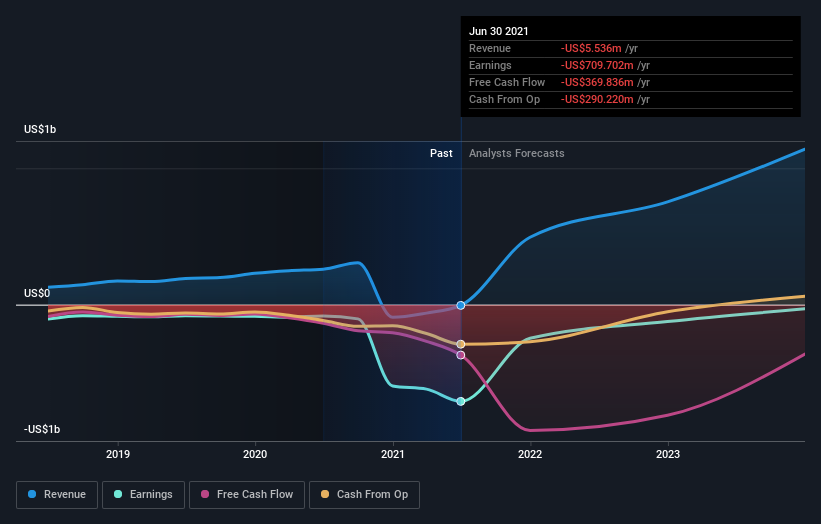Click the Past section label
Viewport: 821px width, 524px height.
(441, 153)
